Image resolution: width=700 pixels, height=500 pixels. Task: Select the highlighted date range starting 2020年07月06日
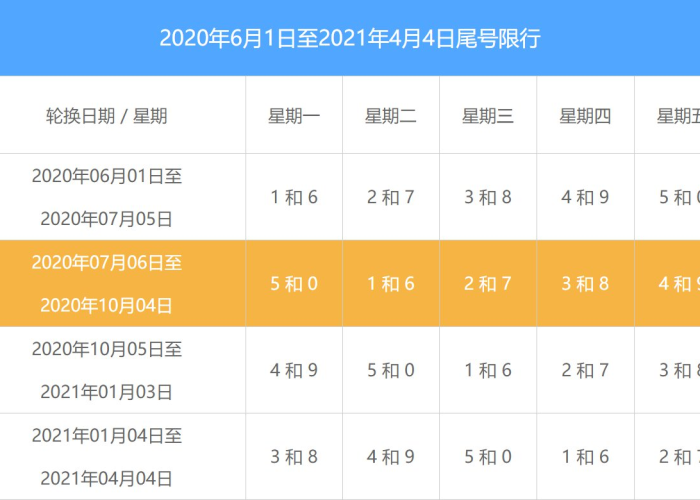[x=106, y=284]
